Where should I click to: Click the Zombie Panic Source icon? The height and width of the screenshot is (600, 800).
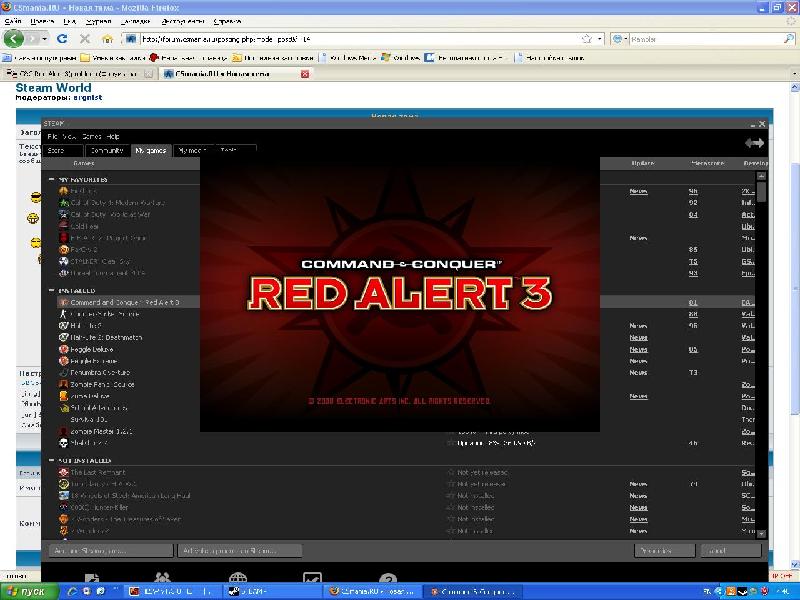point(63,384)
